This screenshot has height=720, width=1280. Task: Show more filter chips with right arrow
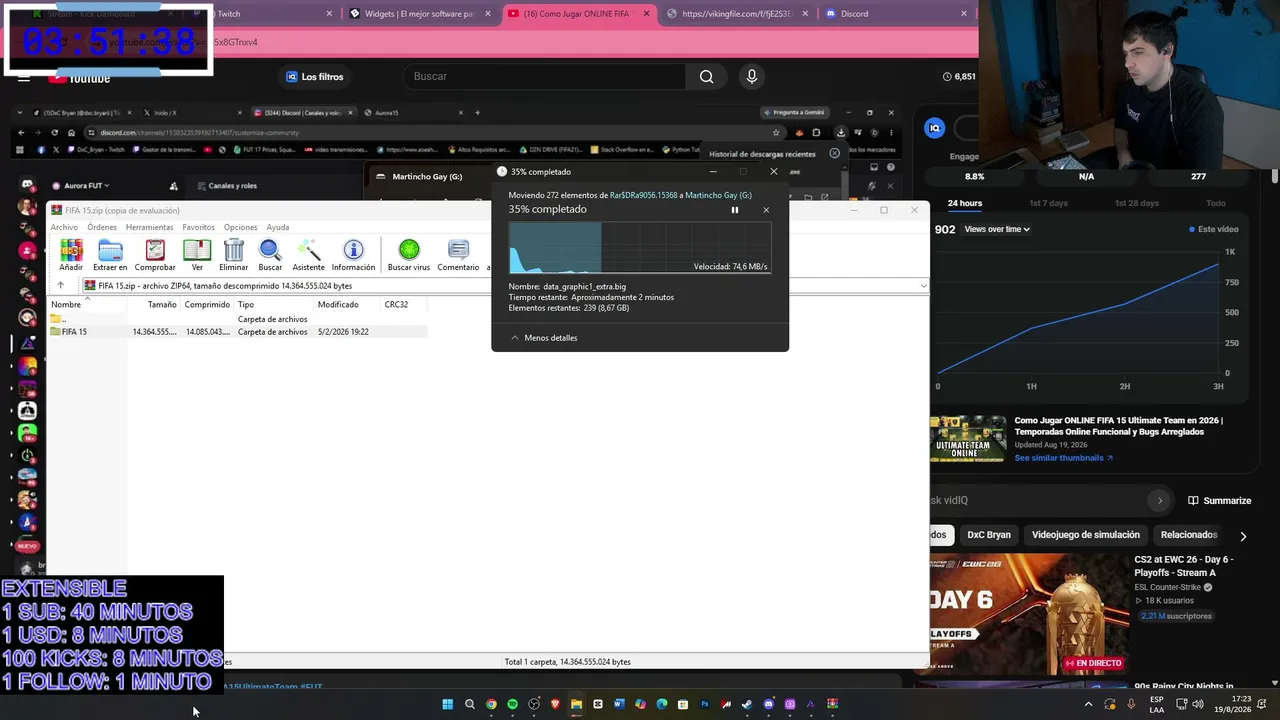tap(1243, 536)
